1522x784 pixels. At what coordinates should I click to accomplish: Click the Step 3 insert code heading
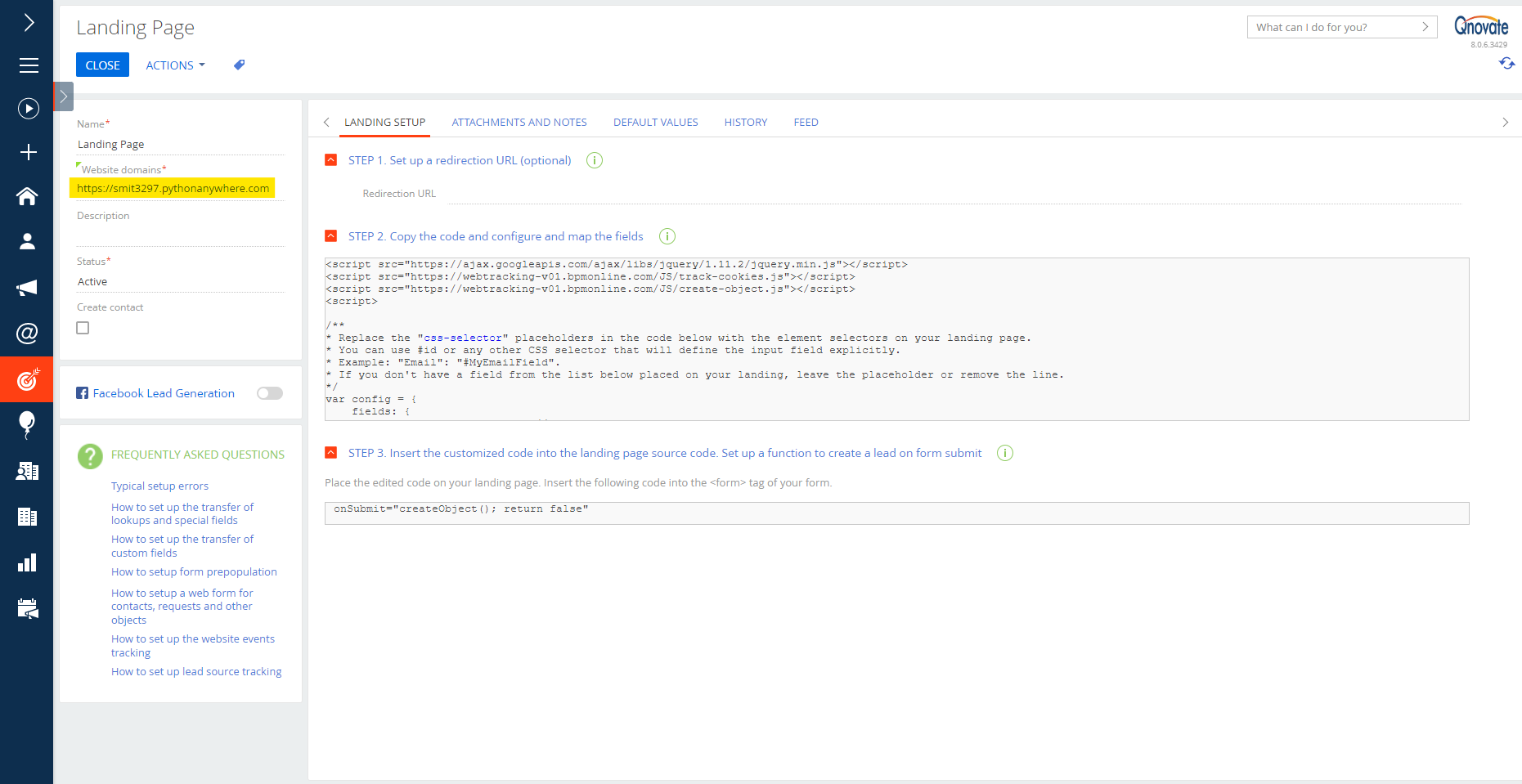click(x=665, y=453)
